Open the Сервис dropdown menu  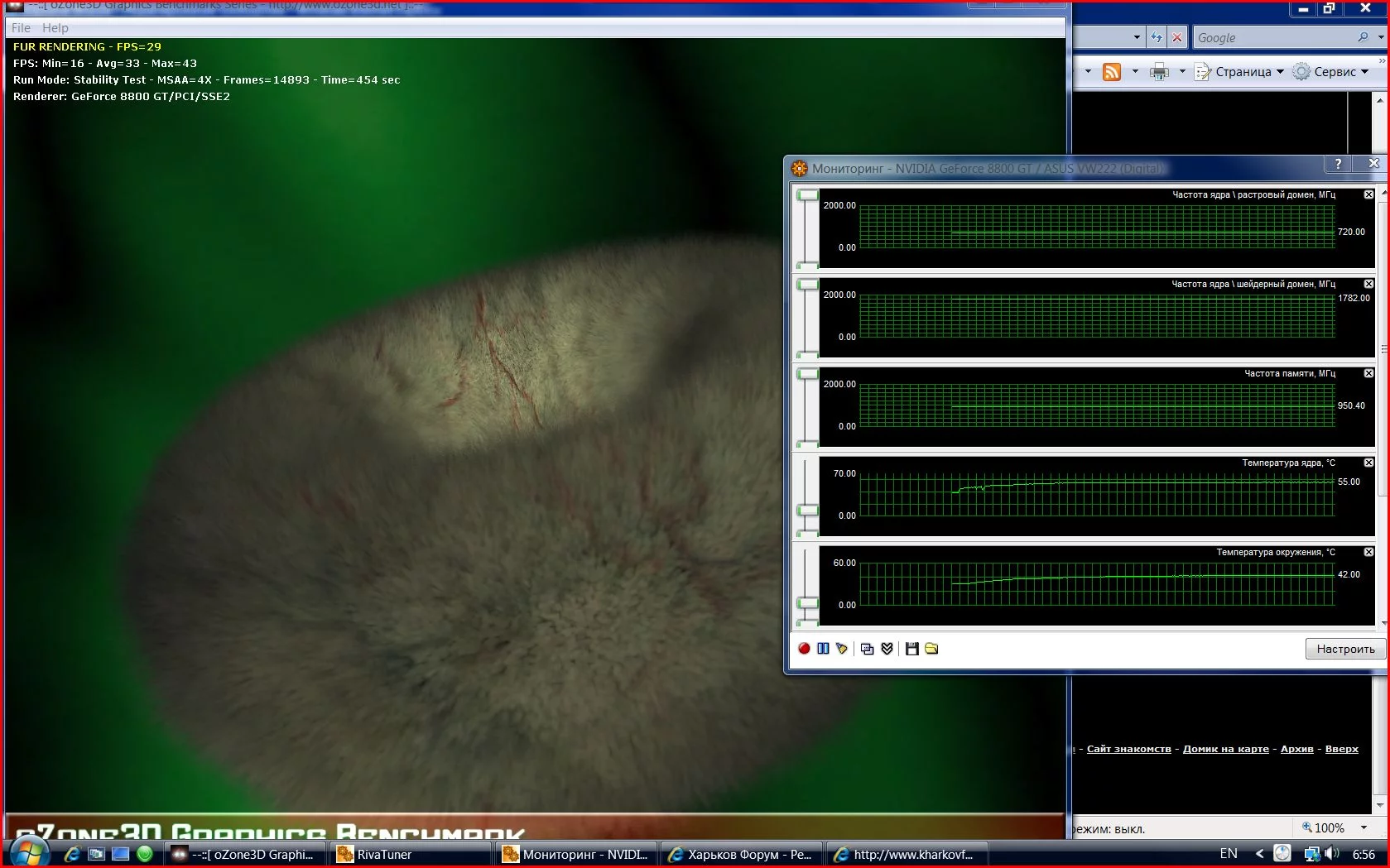(x=1331, y=72)
